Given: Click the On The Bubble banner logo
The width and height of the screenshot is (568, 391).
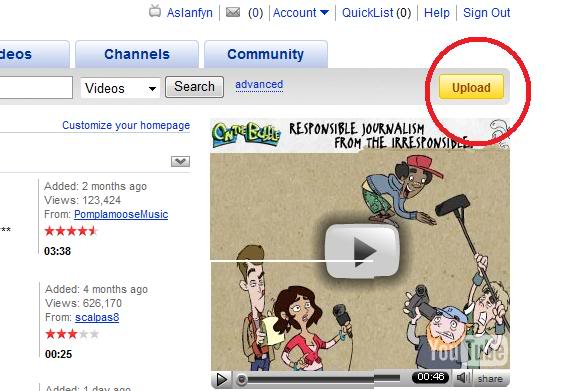Looking at the screenshot, I should coord(246,134).
